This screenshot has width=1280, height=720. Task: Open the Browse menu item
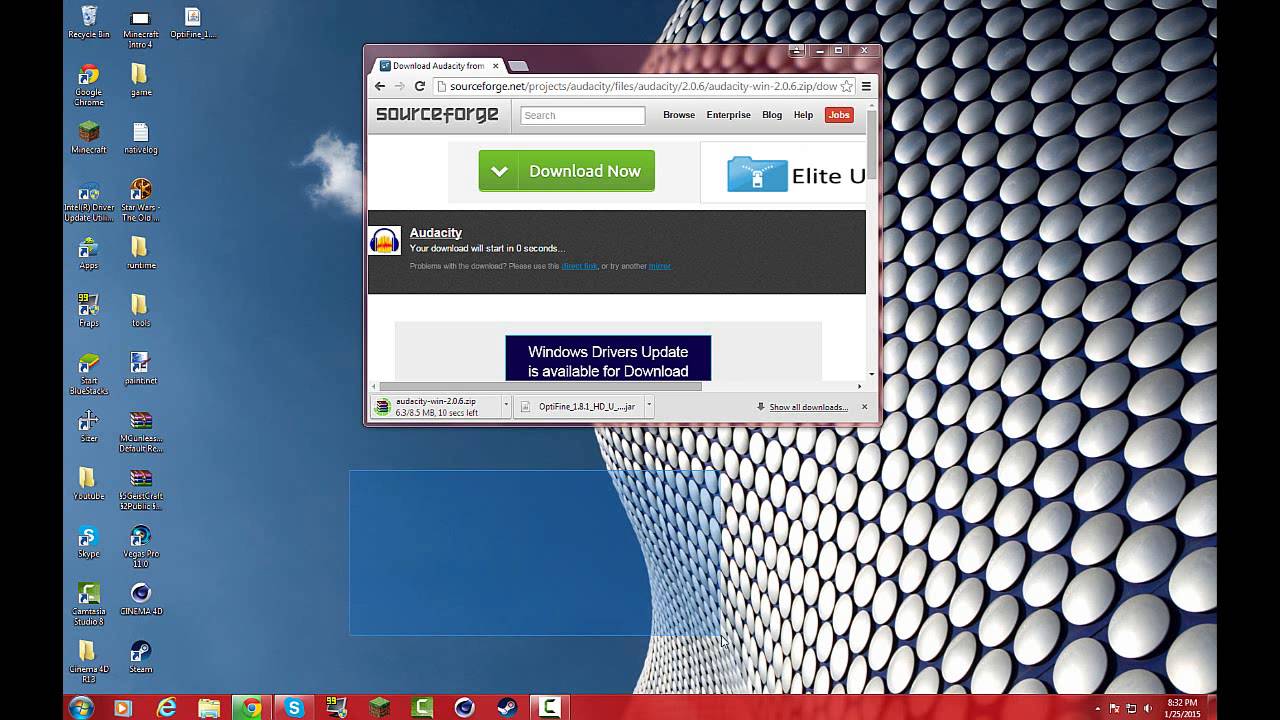[679, 115]
